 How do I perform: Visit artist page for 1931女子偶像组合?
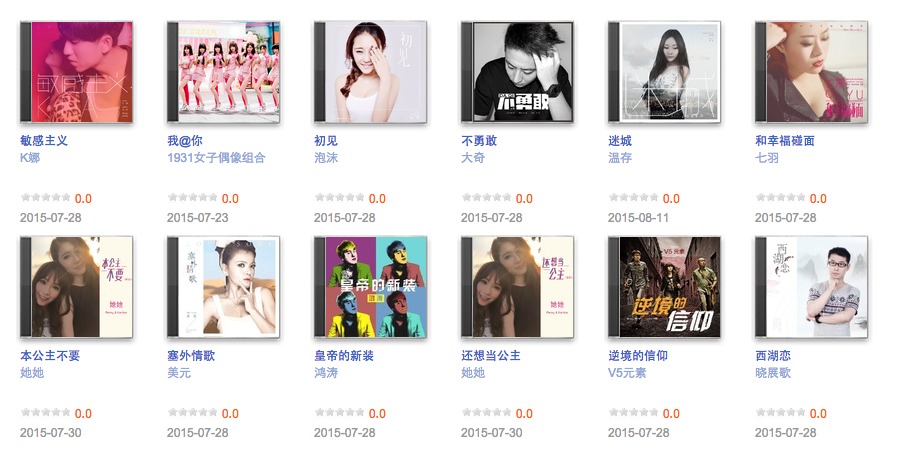(216, 158)
